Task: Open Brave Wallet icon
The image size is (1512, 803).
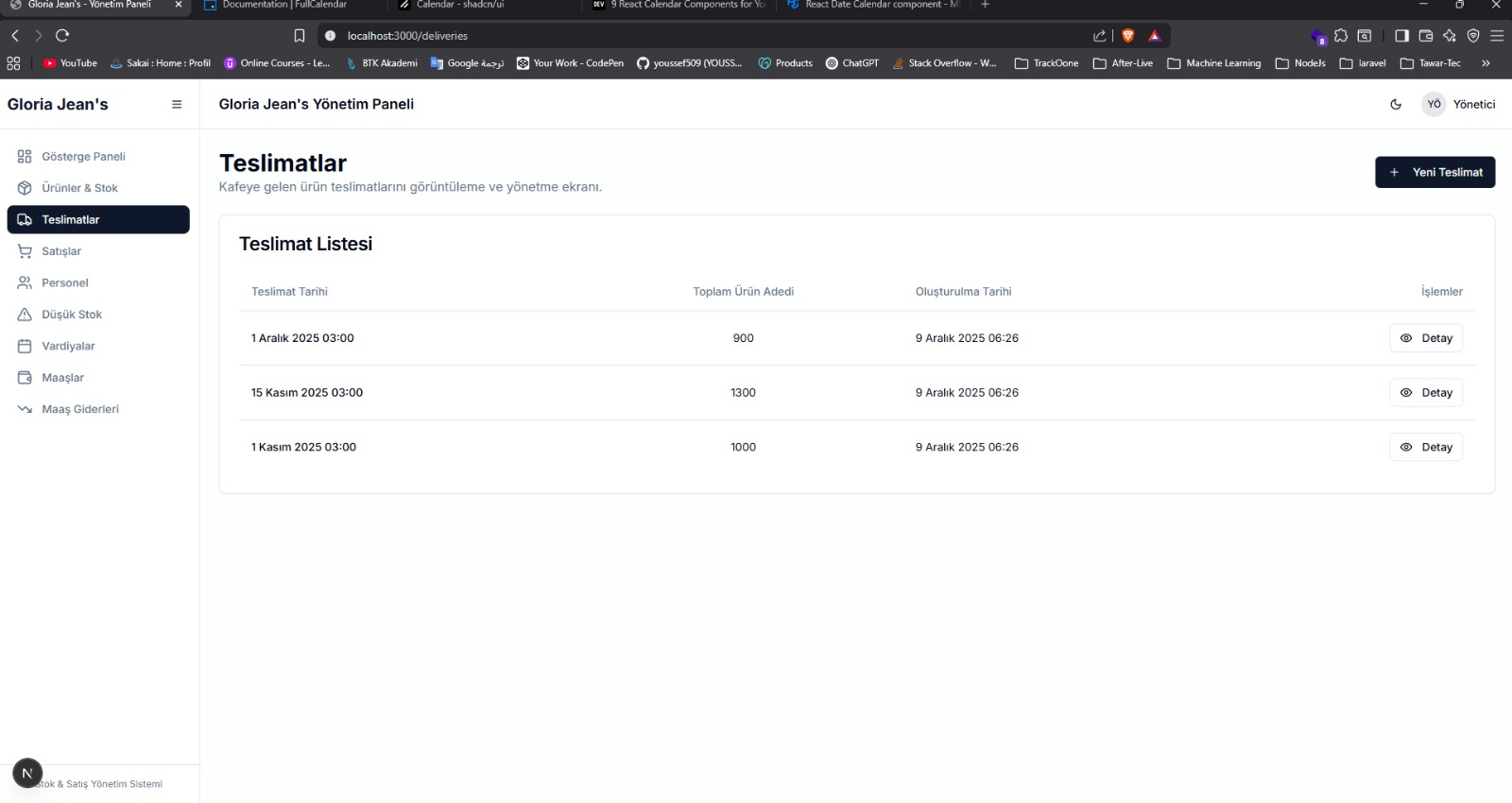Action: click(x=1426, y=36)
